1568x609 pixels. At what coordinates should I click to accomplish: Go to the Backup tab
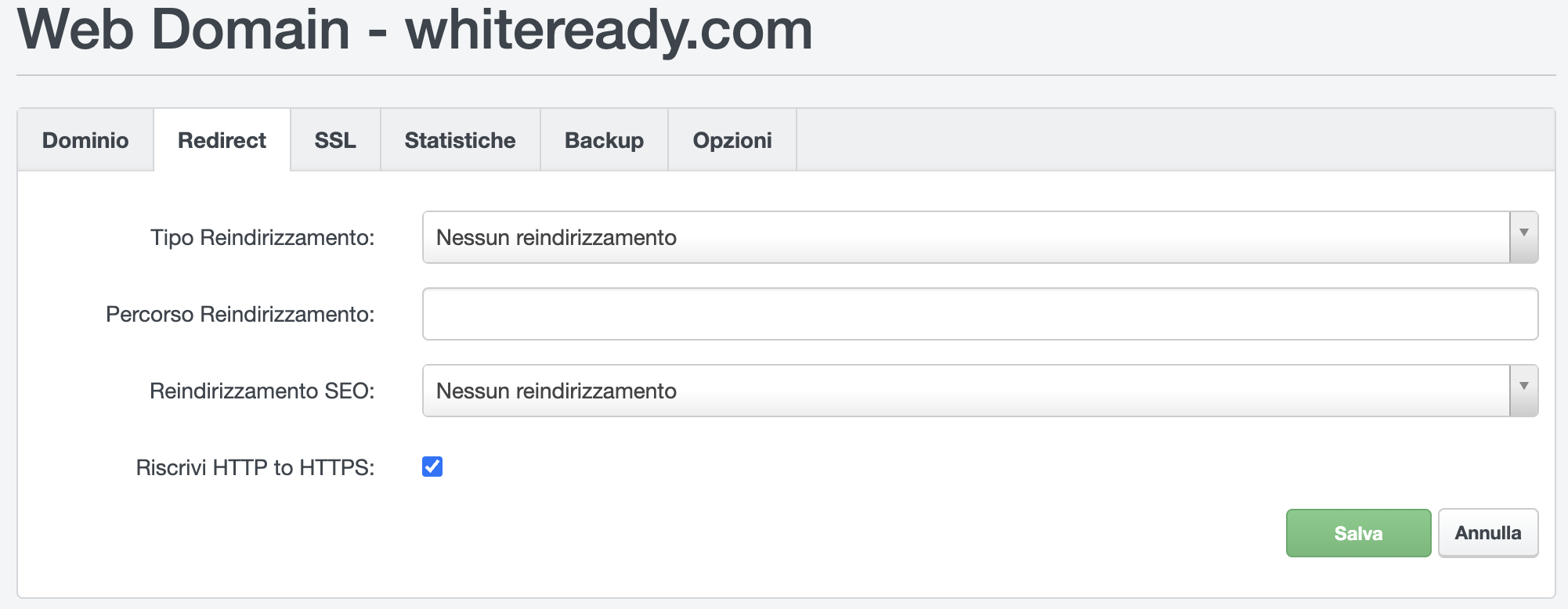tap(604, 140)
